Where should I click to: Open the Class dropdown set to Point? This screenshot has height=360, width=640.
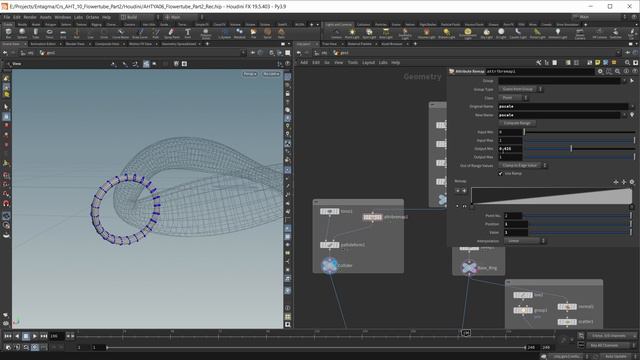coord(513,98)
